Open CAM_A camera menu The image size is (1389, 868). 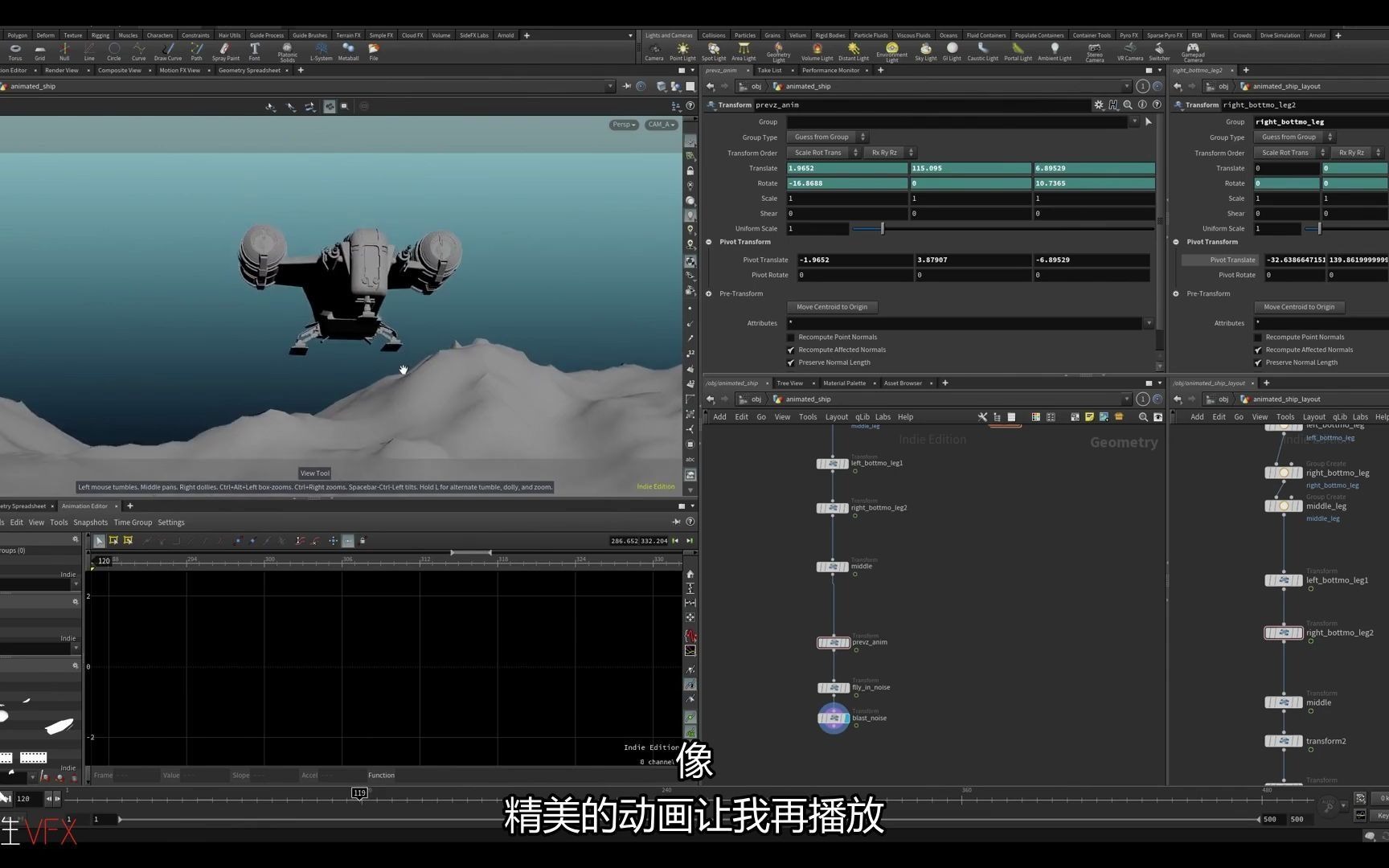click(662, 125)
